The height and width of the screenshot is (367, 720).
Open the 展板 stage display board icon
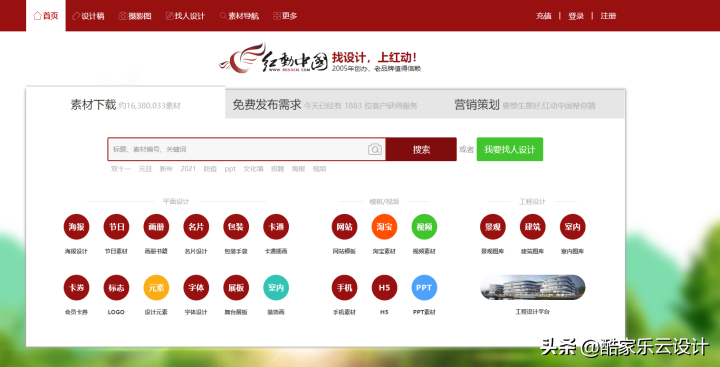[236, 288]
